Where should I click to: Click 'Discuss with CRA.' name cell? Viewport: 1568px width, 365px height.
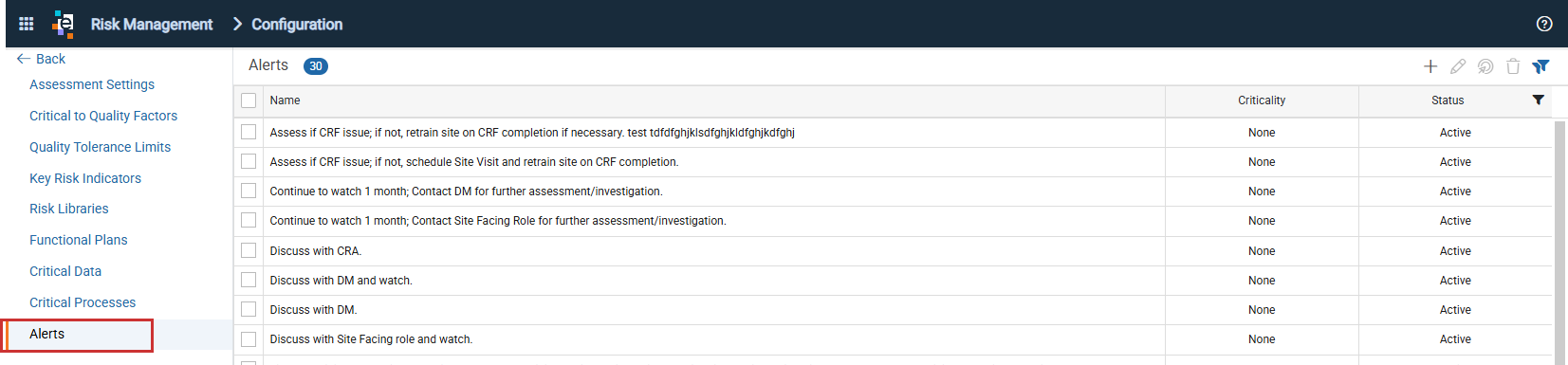[315, 251]
